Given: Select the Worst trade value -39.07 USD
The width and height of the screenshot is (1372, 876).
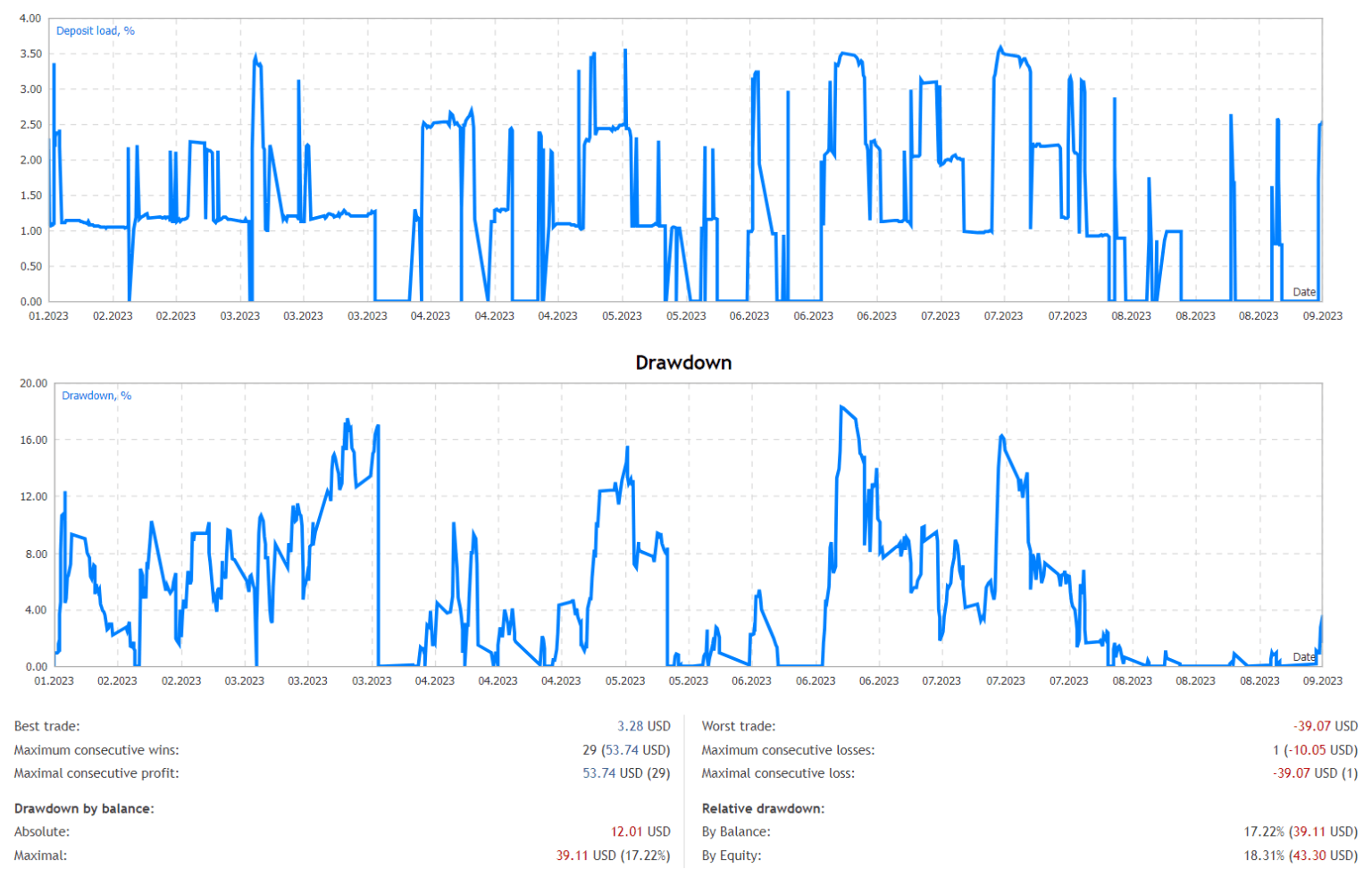Looking at the screenshot, I should [1325, 726].
